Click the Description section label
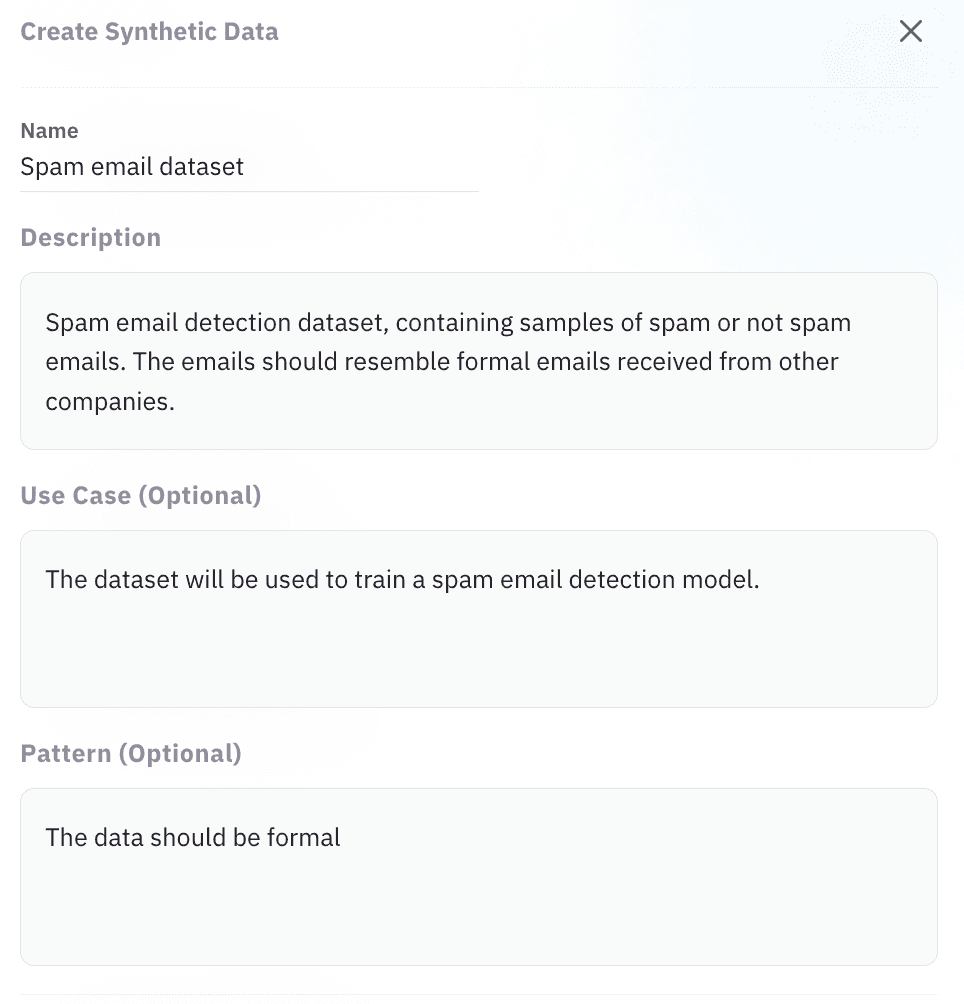Viewport: 964px width, 1004px height. (x=90, y=238)
